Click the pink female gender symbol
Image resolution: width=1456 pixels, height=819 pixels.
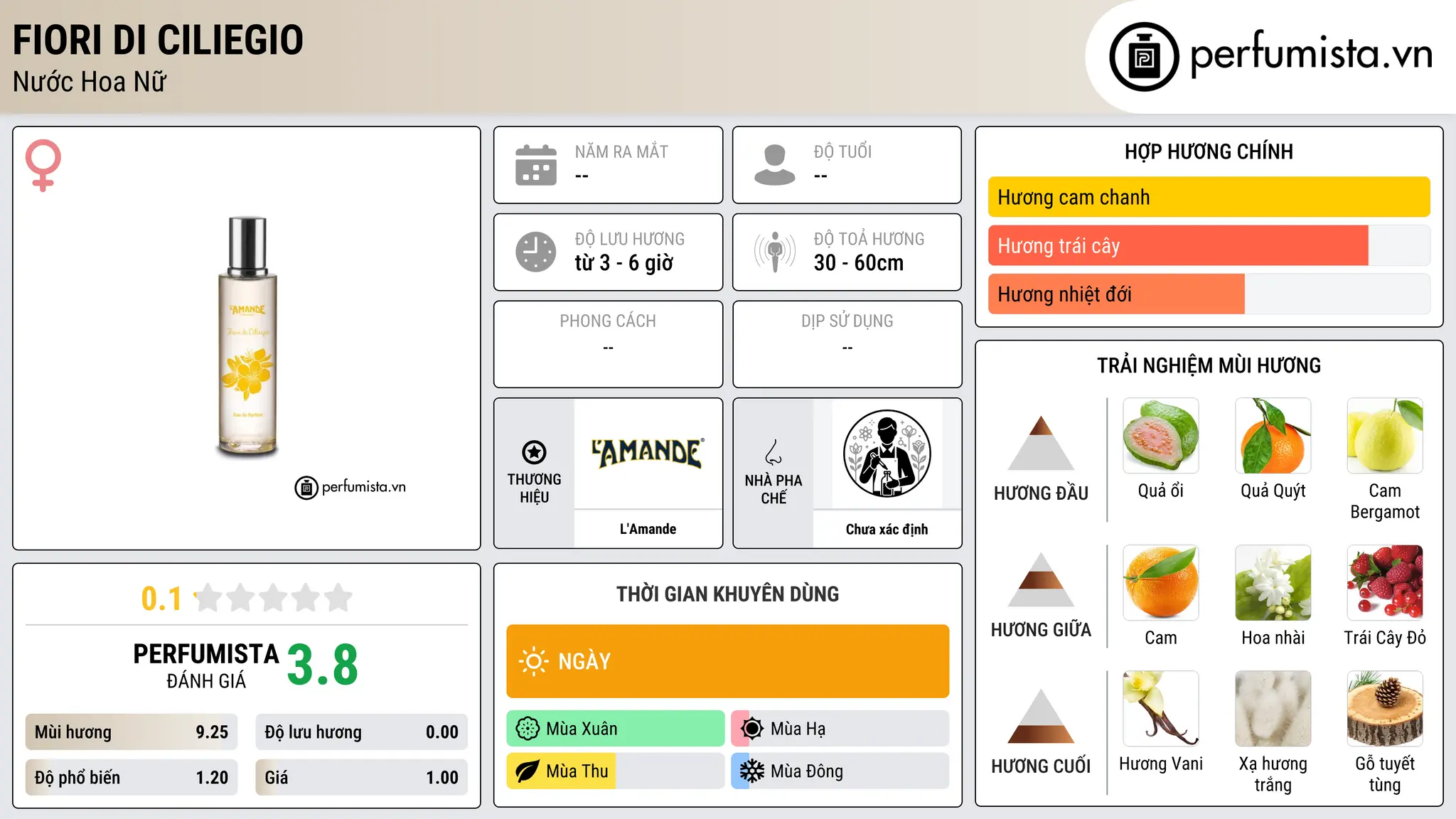click(43, 165)
